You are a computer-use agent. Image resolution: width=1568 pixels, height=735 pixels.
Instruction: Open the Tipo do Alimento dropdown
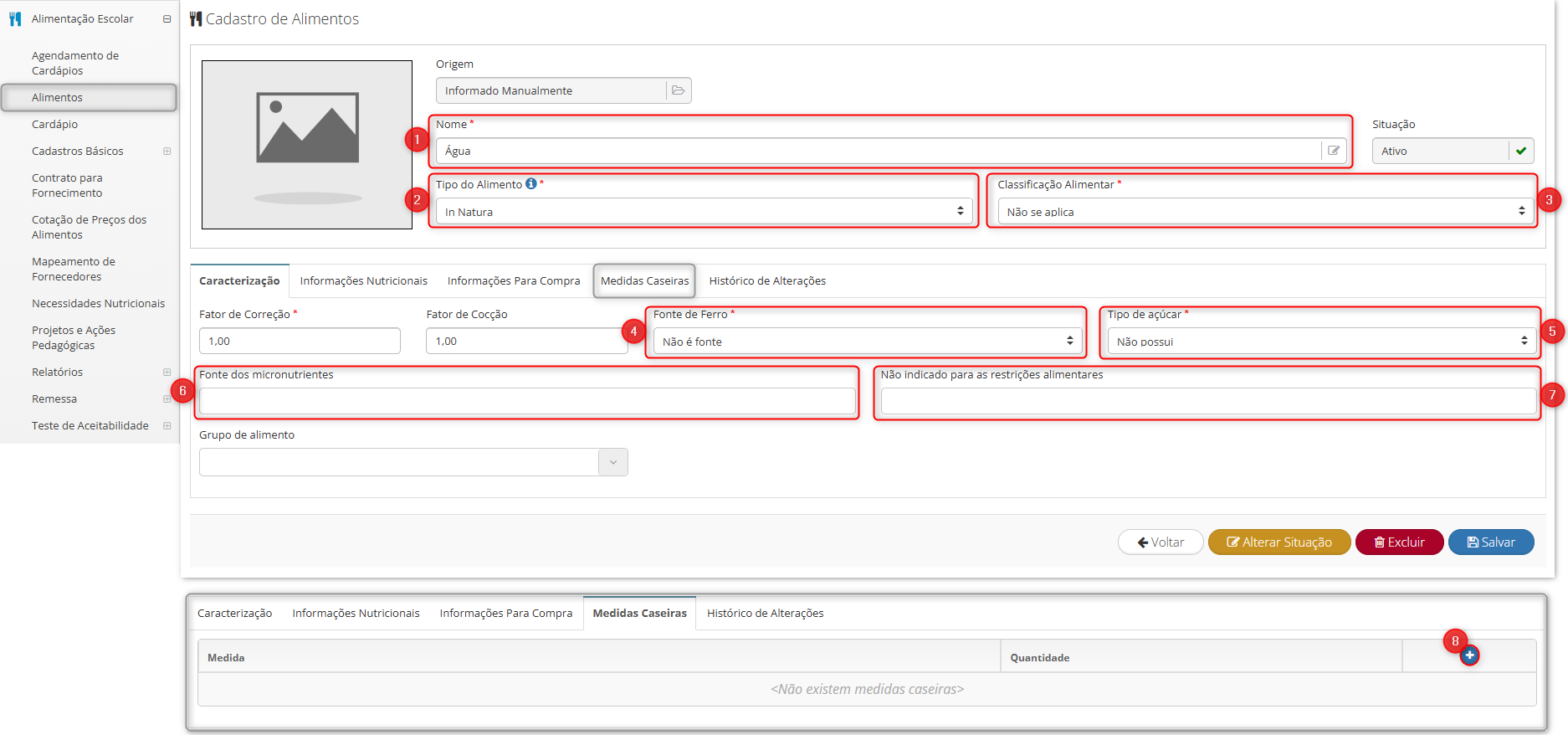coord(704,212)
